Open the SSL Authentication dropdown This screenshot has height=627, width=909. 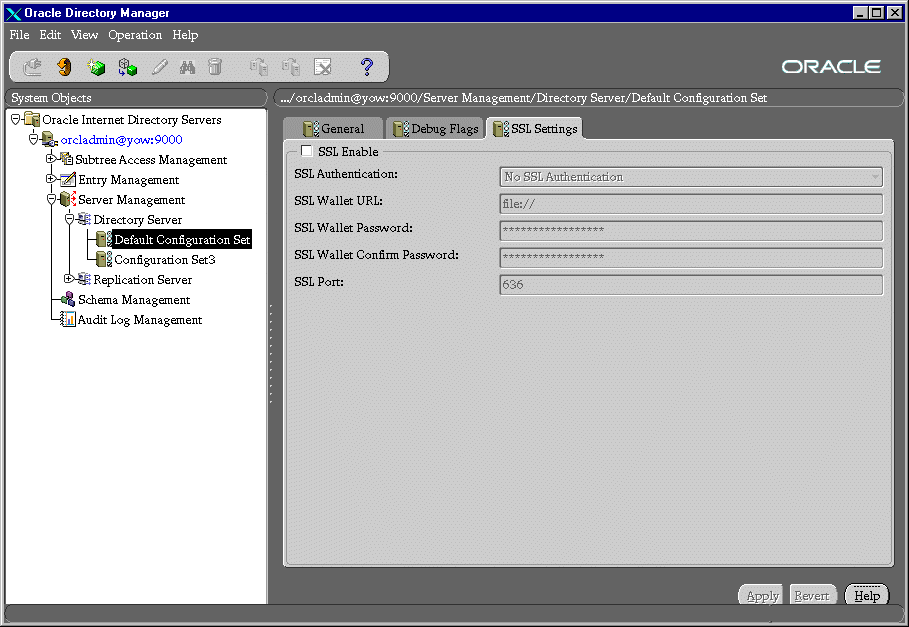pos(875,177)
